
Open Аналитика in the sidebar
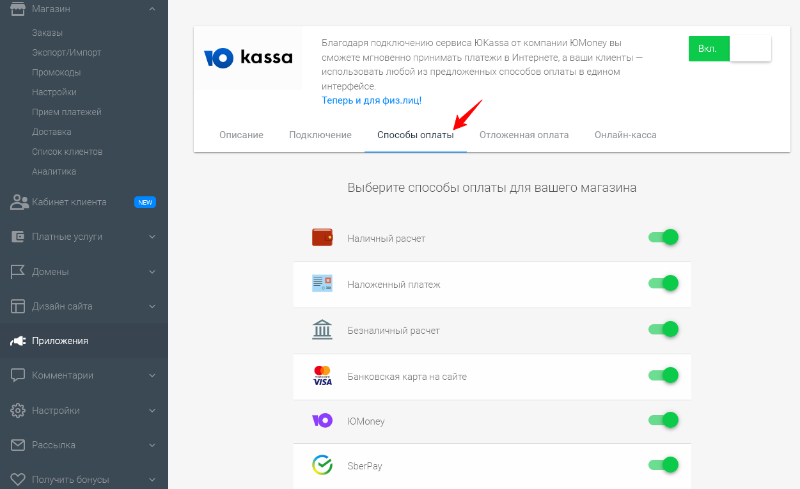pos(54,172)
